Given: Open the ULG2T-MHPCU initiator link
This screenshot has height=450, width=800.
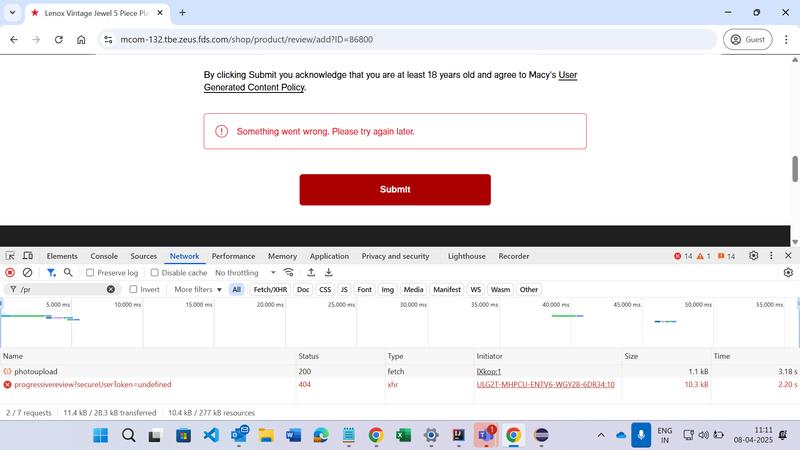Looking at the screenshot, I should 545,385.
